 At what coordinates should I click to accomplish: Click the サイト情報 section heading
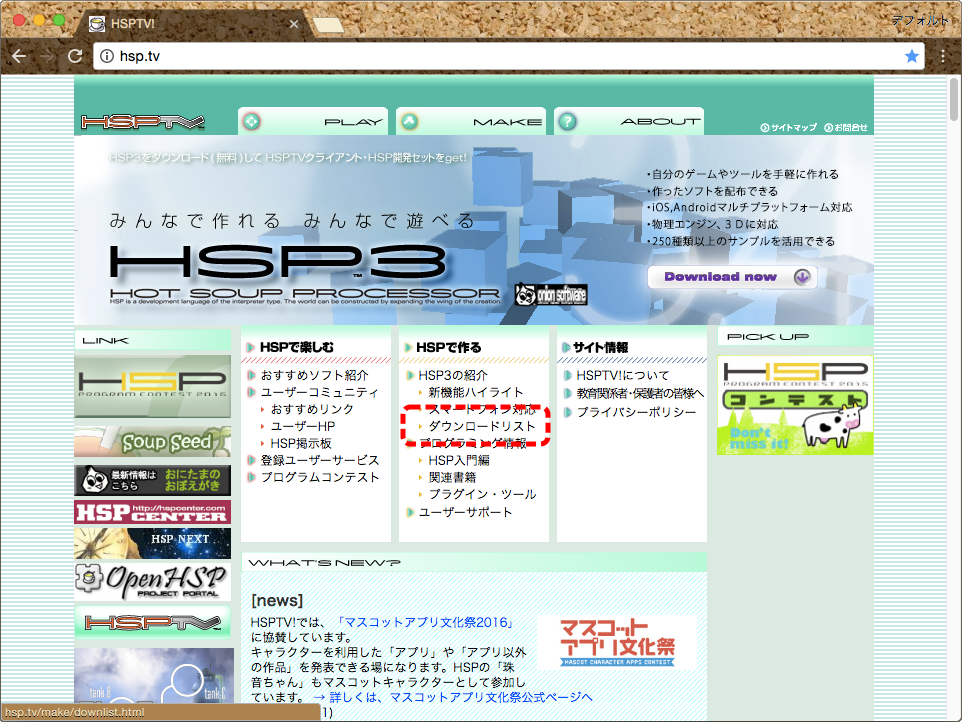600,347
